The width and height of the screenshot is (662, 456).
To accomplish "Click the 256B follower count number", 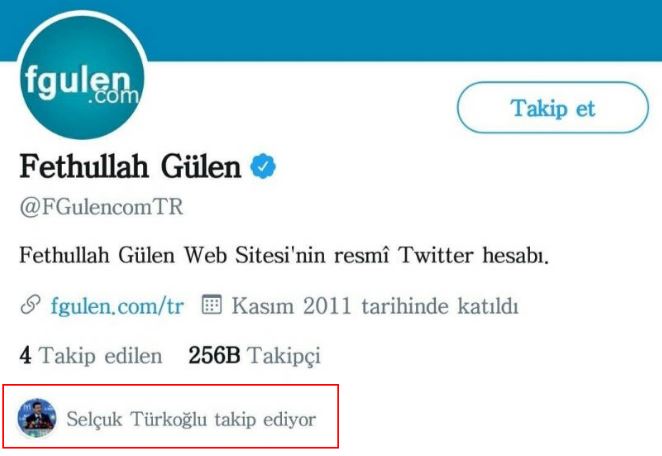I will [x=214, y=356].
